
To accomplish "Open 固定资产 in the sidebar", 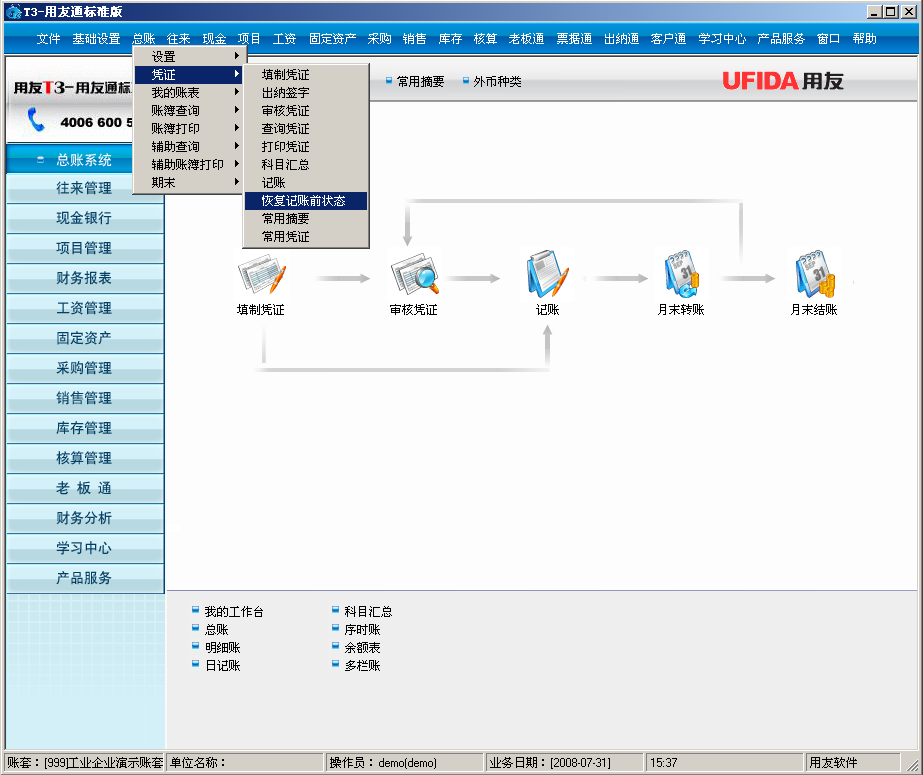I will point(85,338).
